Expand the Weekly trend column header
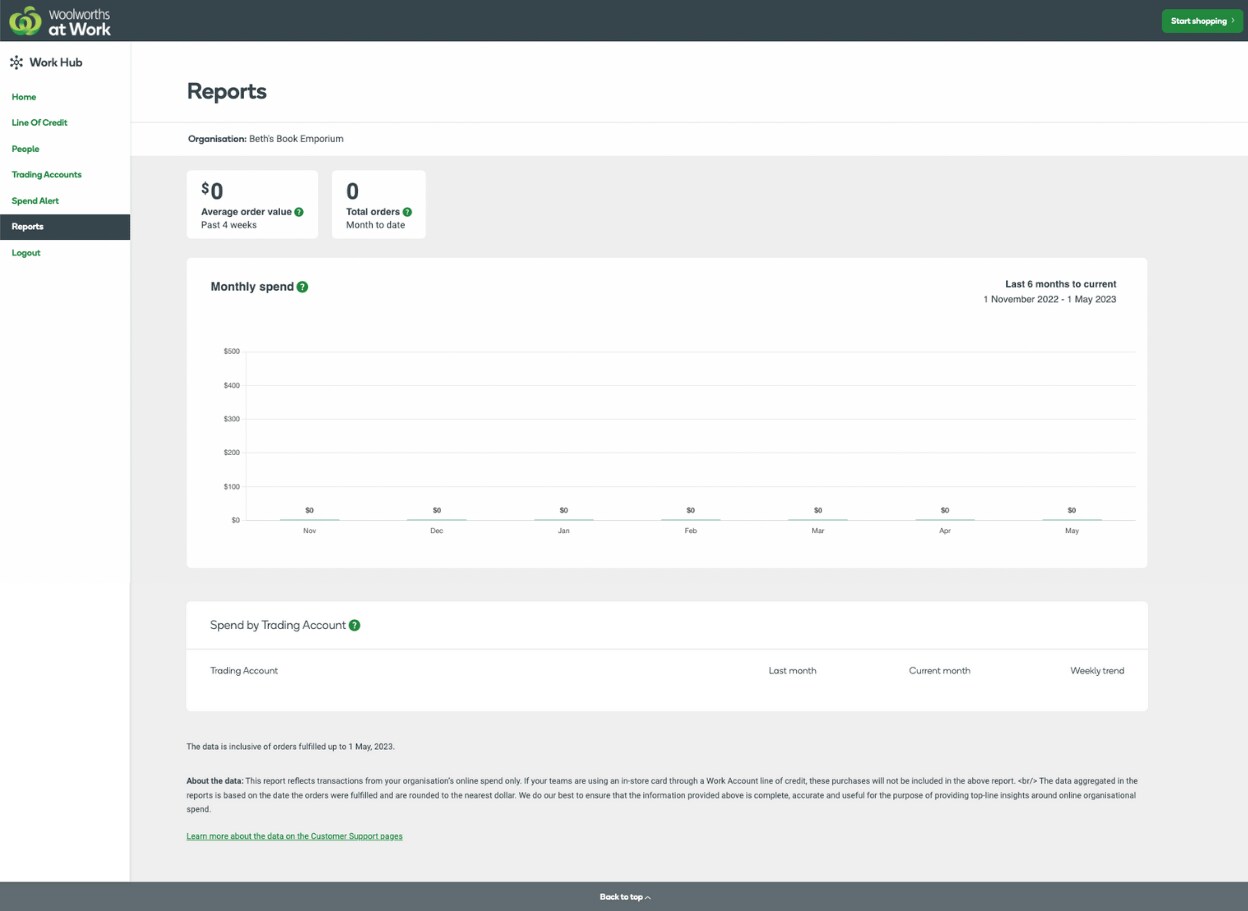This screenshot has height=911, width=1248. coord(1096,670)
